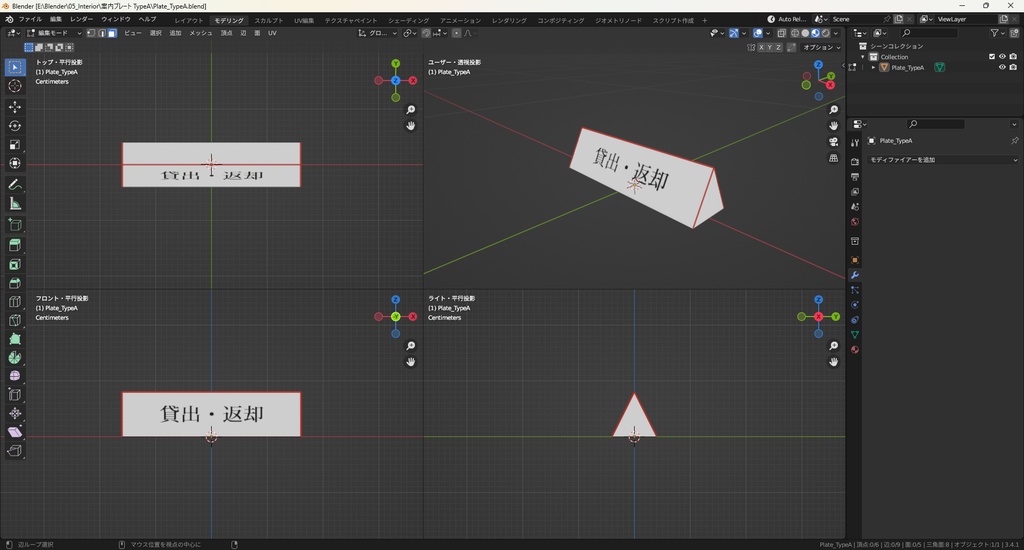Click zoom magnifier icon in right orthographic view

[834, 345]
